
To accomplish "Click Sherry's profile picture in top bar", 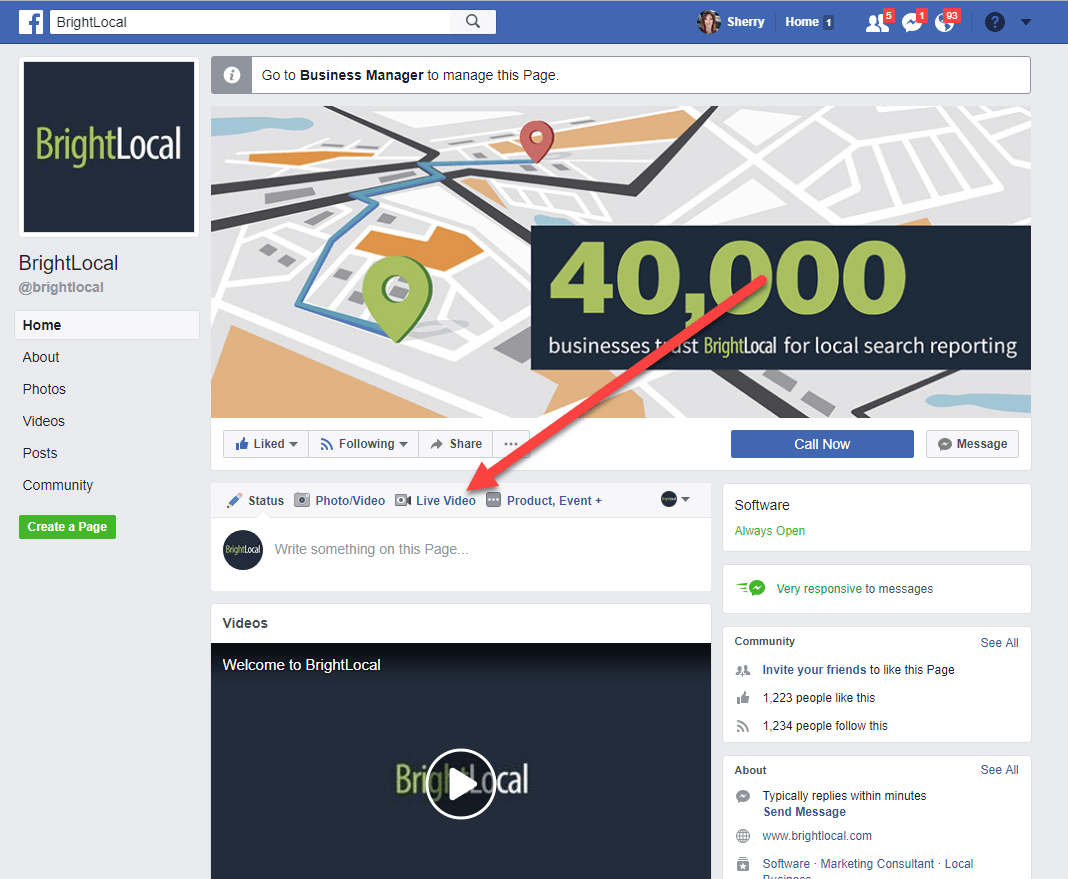I will pos(709,22).
